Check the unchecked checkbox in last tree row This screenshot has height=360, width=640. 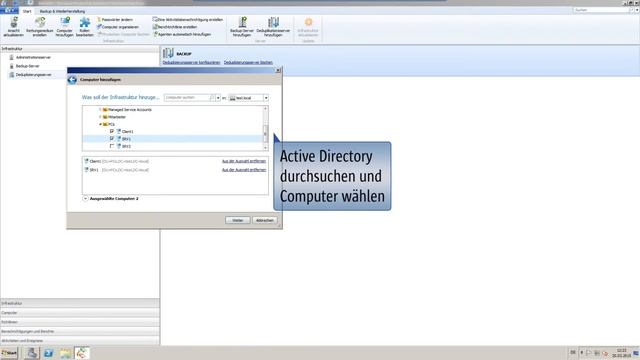[112, 146]
